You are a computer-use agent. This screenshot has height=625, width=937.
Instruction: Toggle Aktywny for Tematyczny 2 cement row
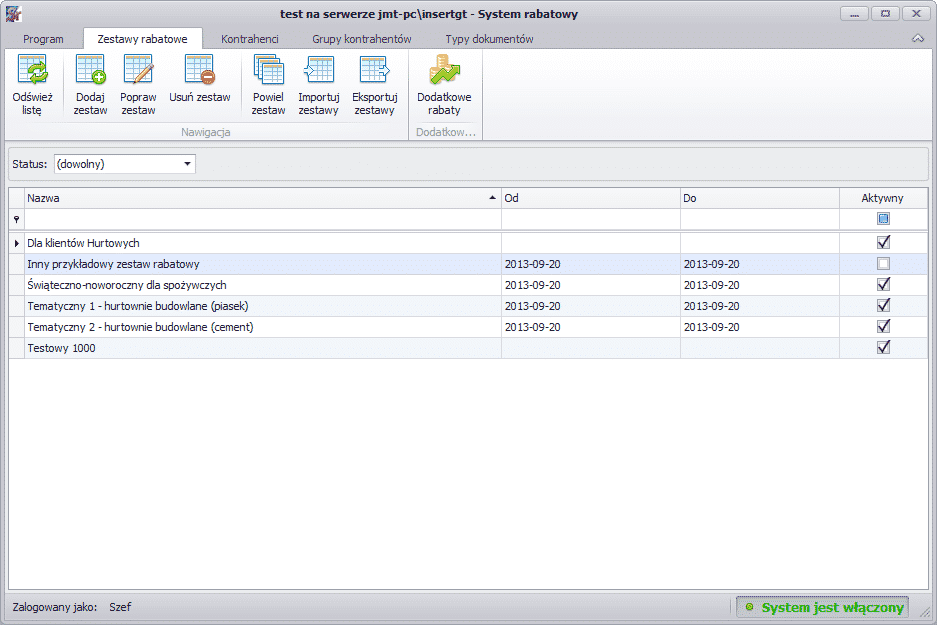[x=883, y=326]
